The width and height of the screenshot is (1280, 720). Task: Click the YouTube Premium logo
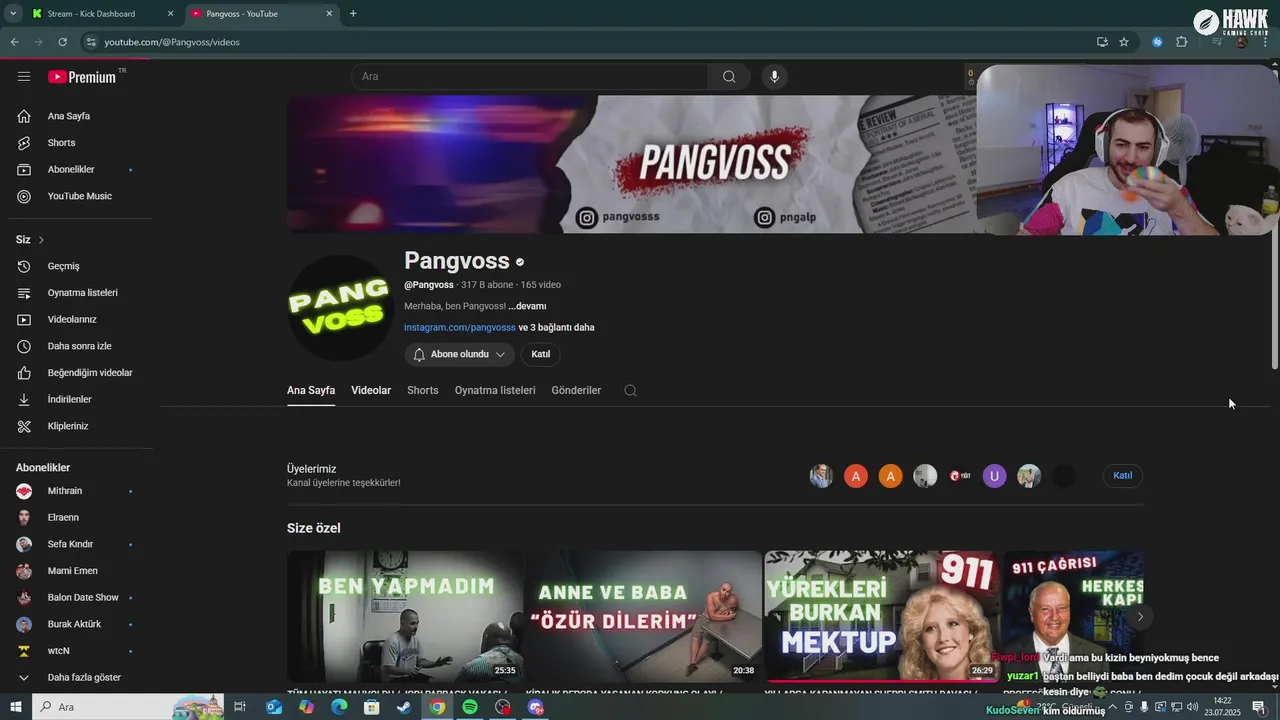click(x=83, y=77)
